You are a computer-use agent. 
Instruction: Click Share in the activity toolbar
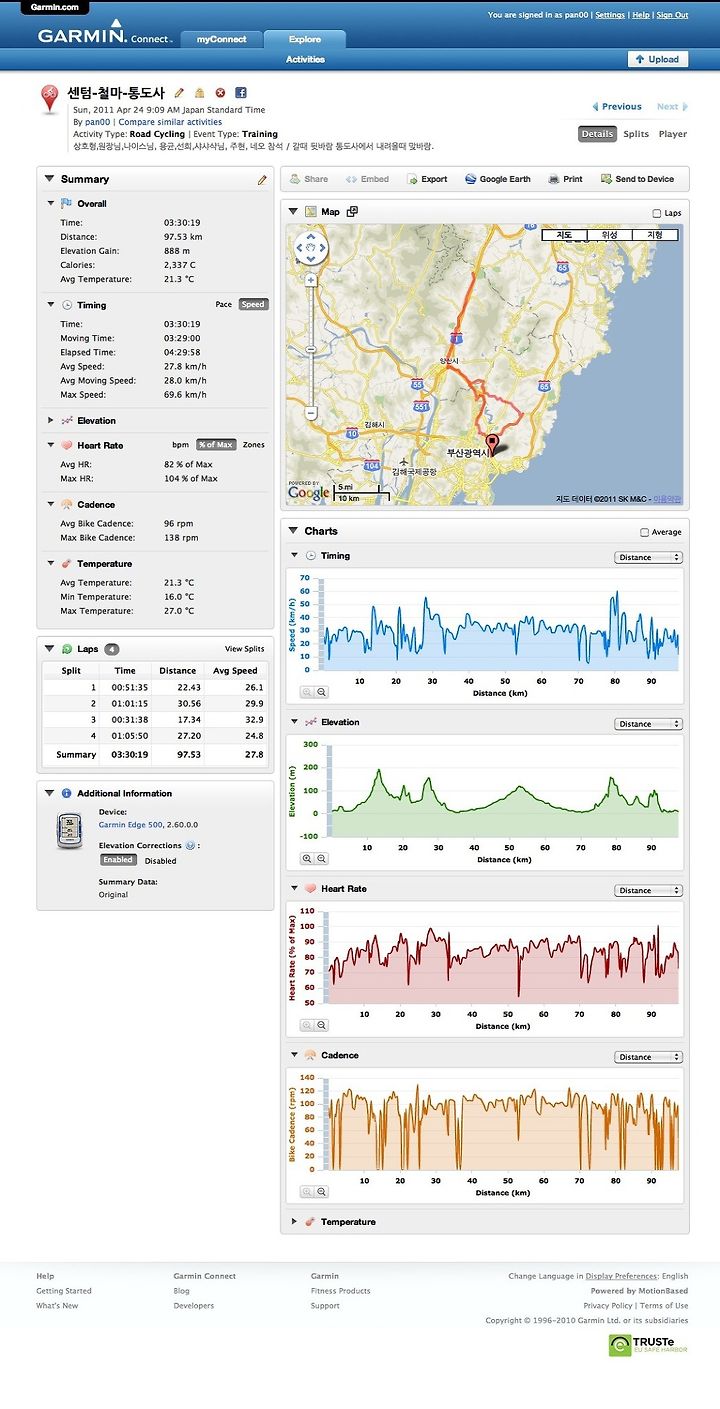pos(308,179)
